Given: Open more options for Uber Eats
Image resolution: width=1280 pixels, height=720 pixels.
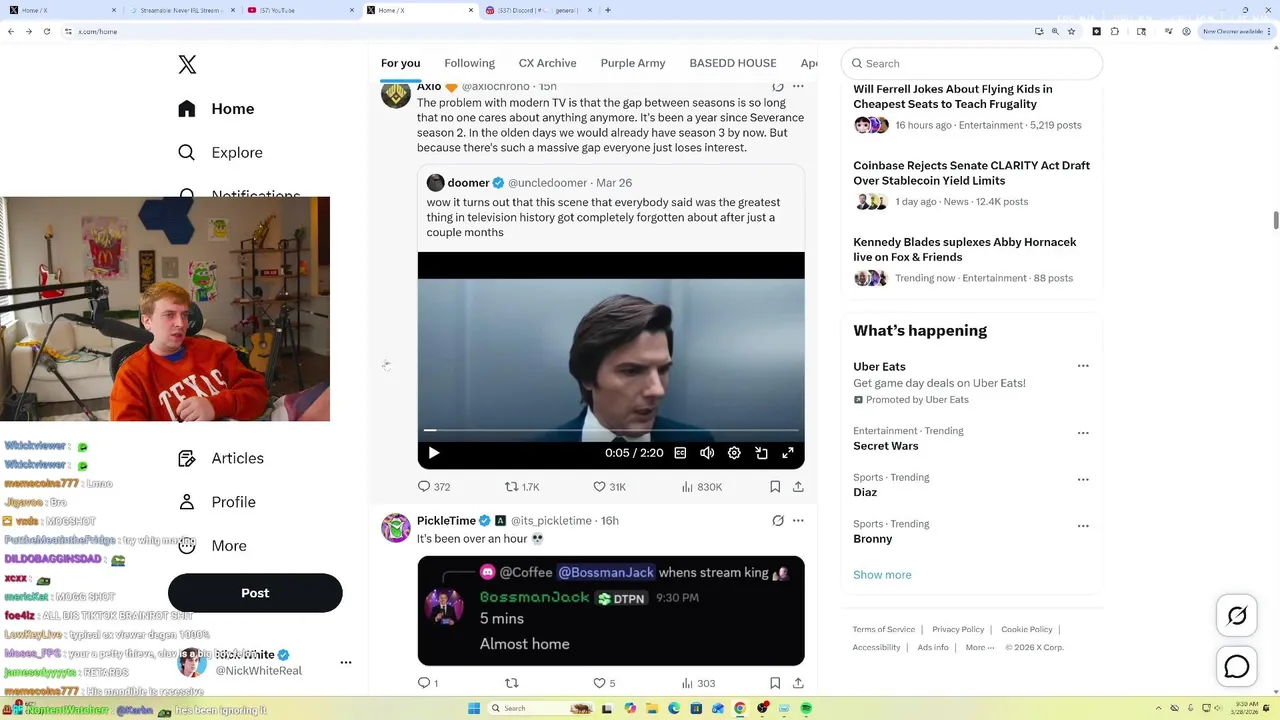Looking at the screenshot, I should 1083,366.
